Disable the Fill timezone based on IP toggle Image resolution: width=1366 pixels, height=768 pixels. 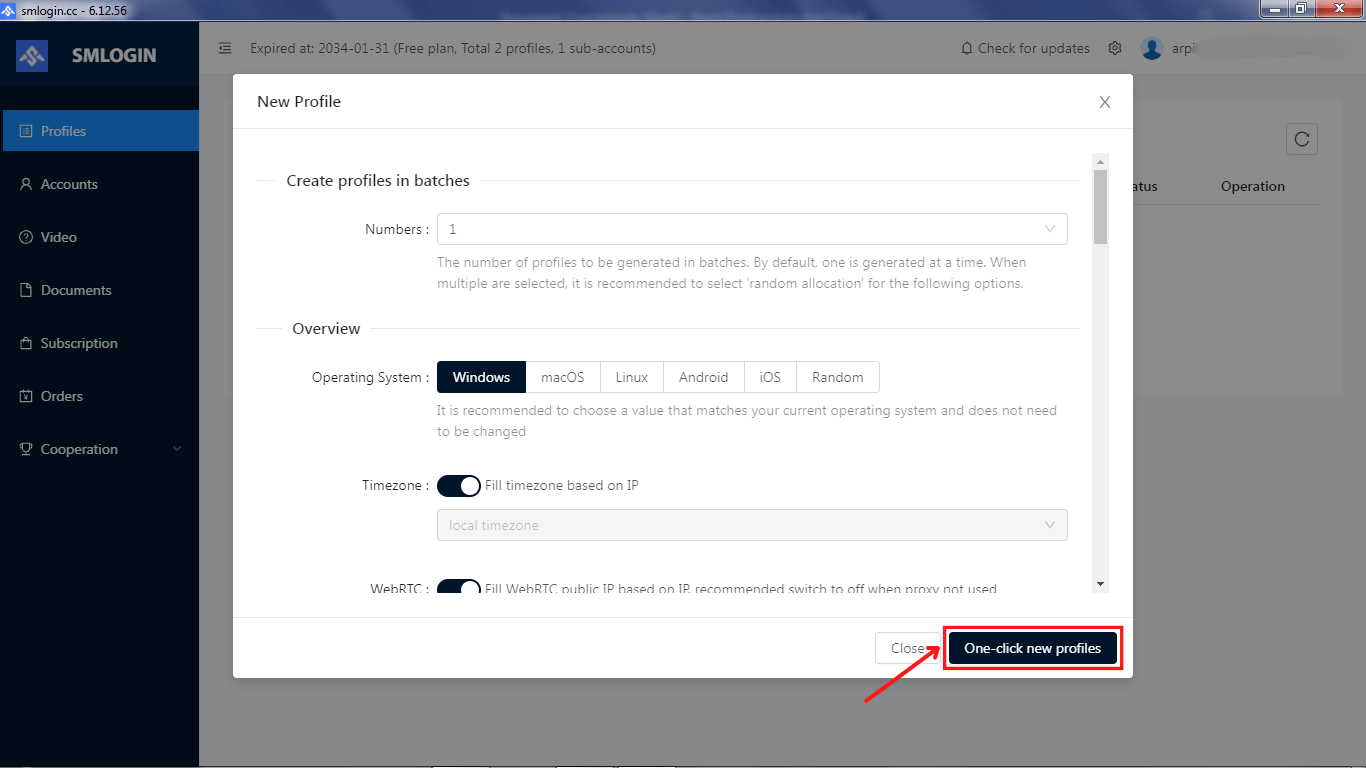pos(459,485)
